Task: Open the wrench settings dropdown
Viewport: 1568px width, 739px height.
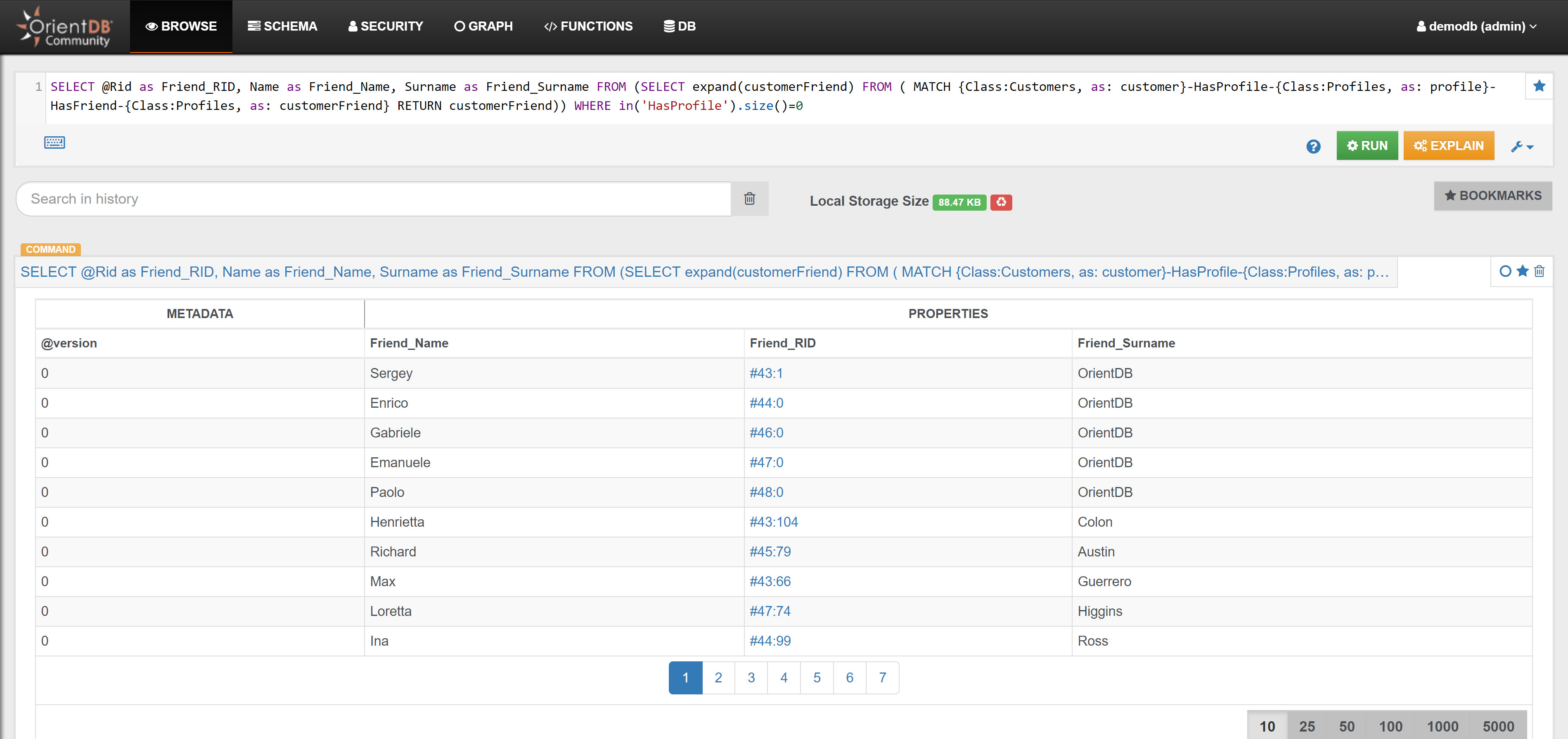Action: click(1522, 146)
